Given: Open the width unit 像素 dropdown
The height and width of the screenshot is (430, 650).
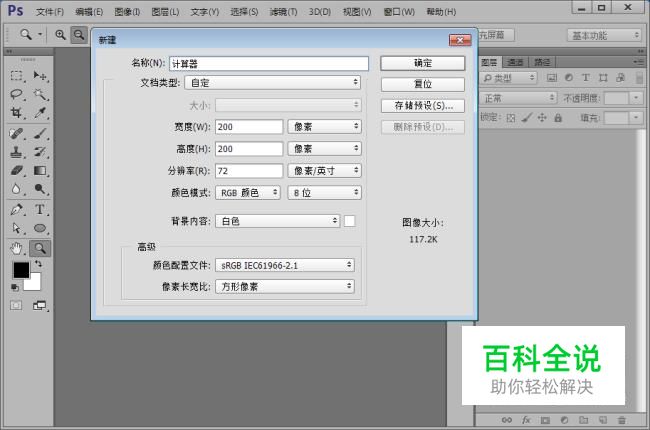Looking at the screenshot, I should [x=325, y=126].
